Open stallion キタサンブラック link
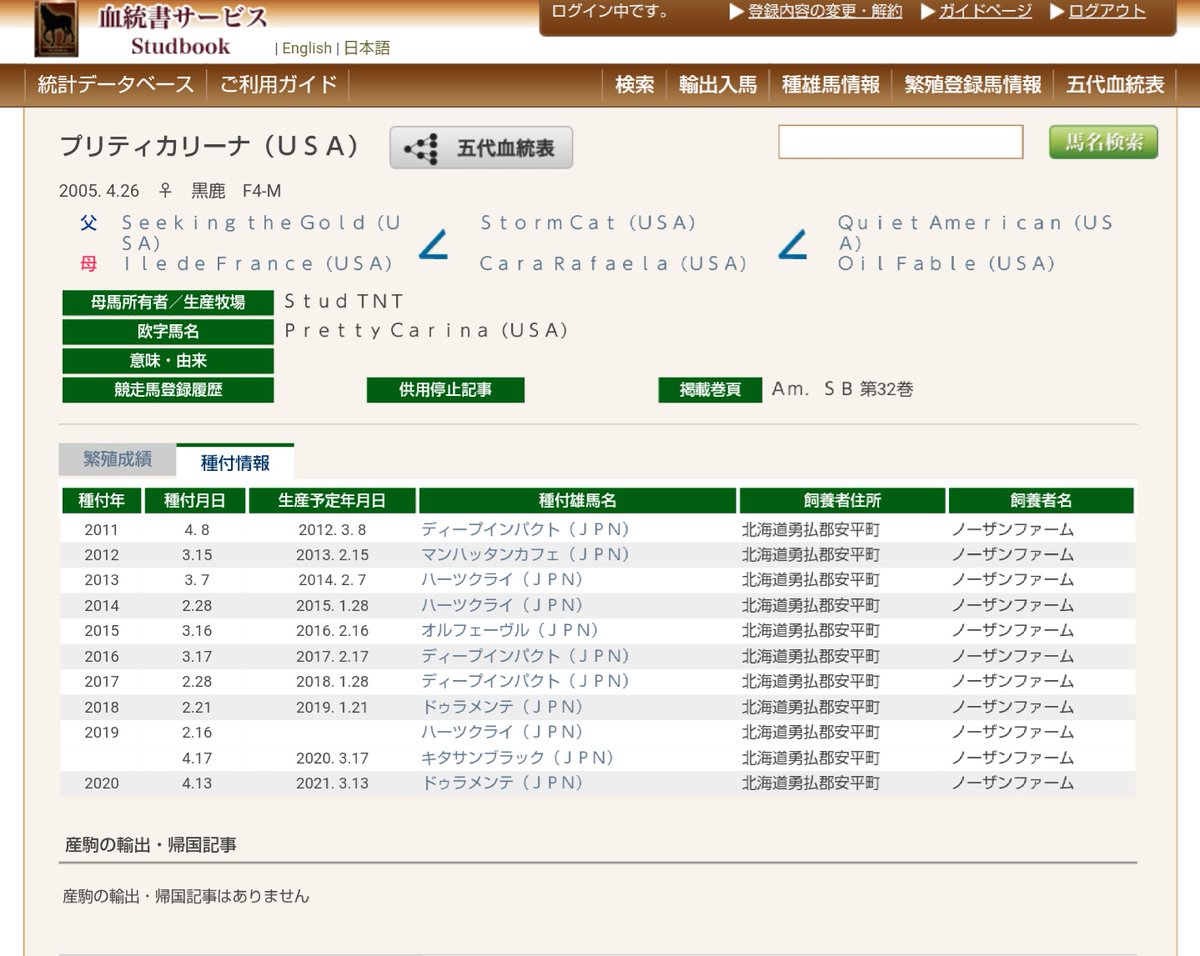 tap(518, 758)
